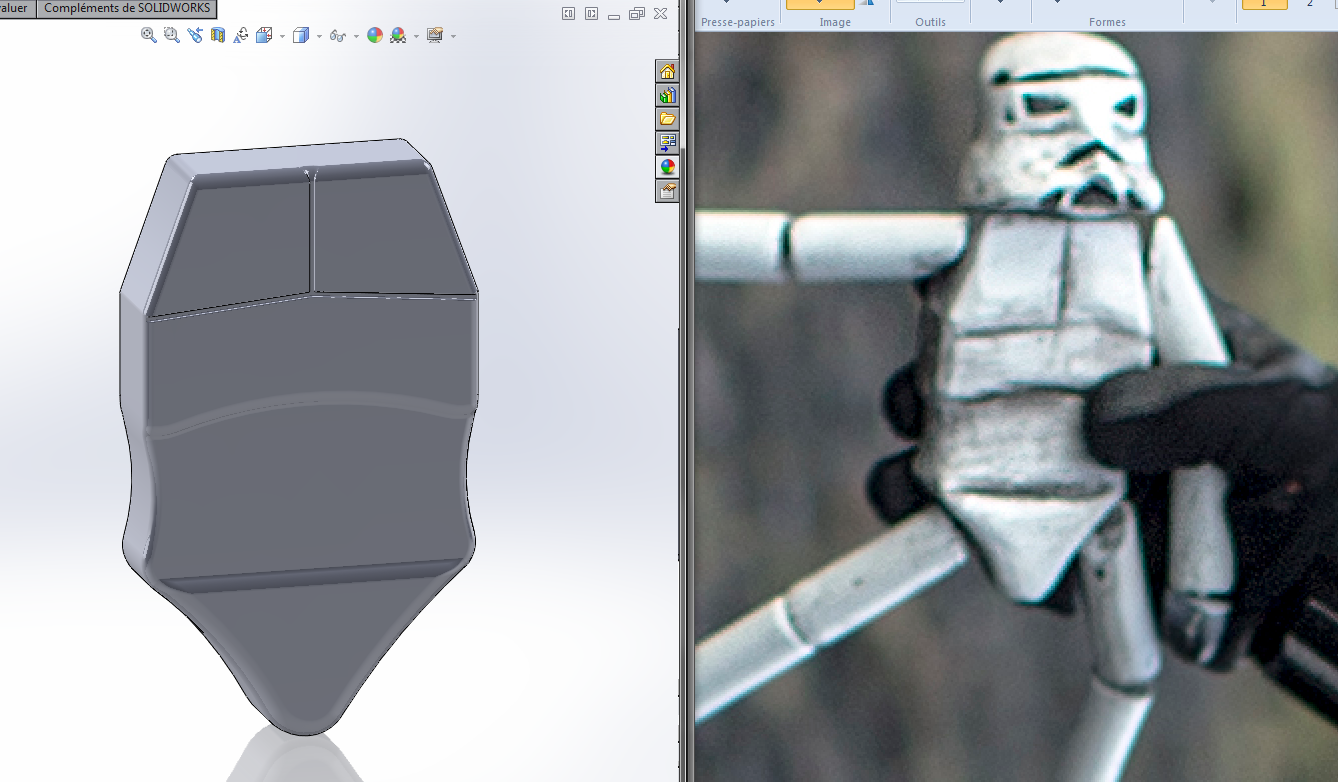
Task: Expand the Apply Scene dropdown arrow
Action: 416,36
